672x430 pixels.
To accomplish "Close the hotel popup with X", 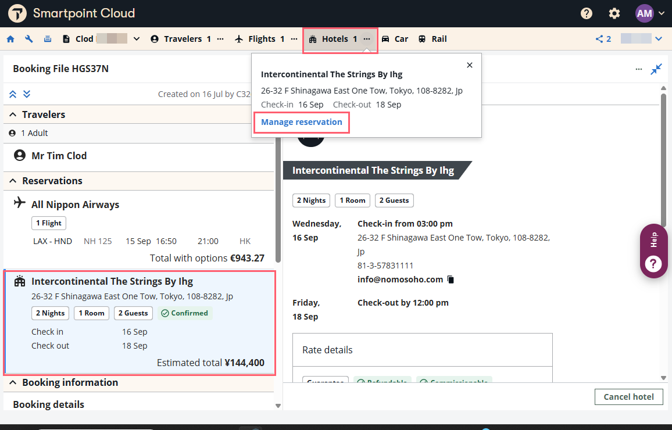I will (470, 65).
